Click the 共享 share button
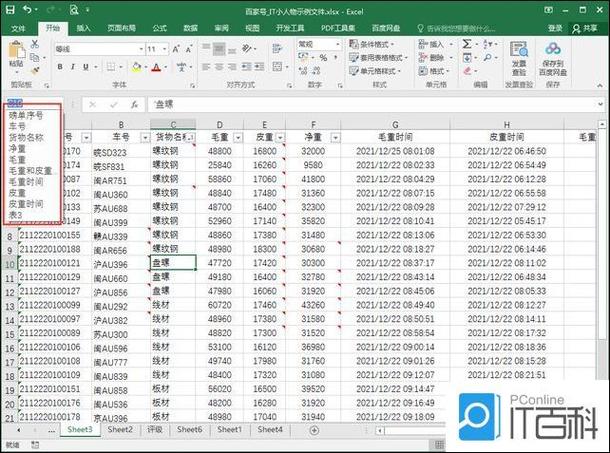 585,28
